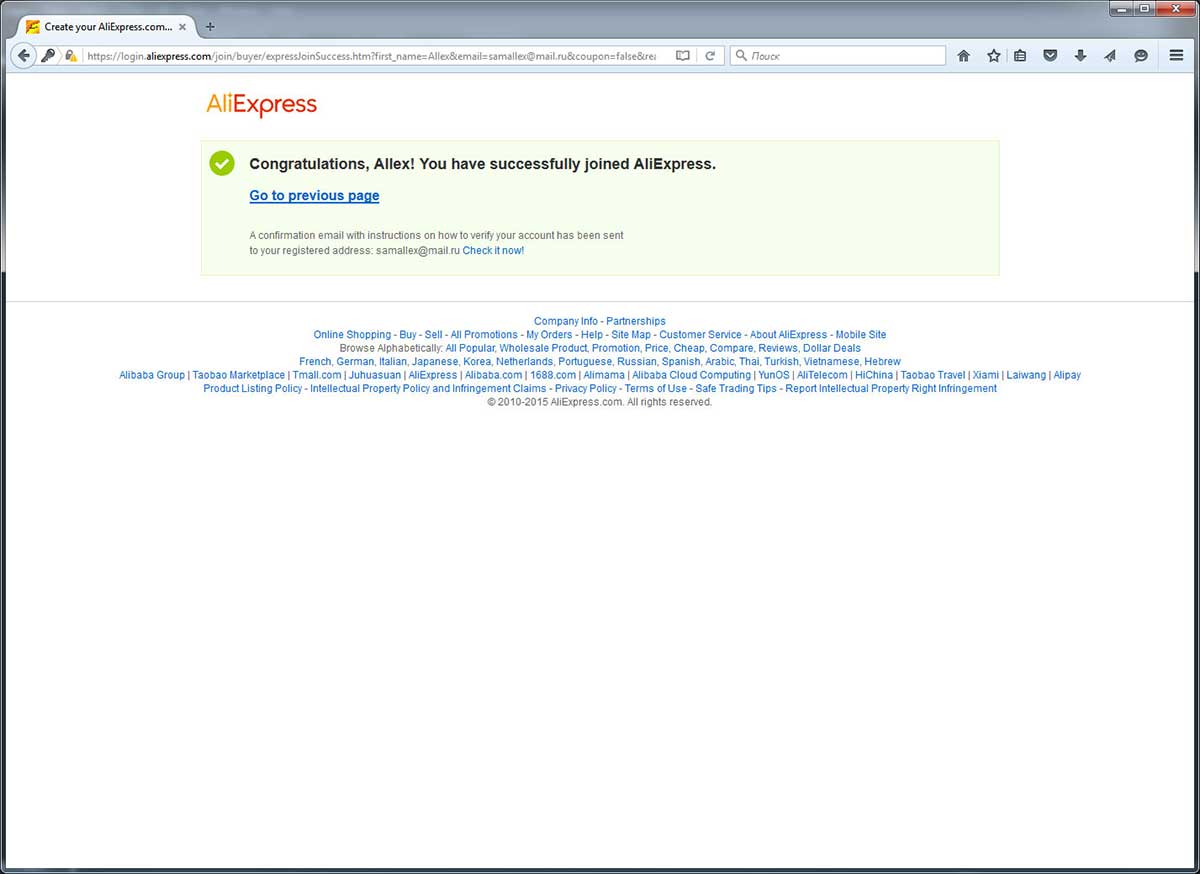1200x874 pixels.
Task: Go to Tmall.com
Action: [317, 375]
